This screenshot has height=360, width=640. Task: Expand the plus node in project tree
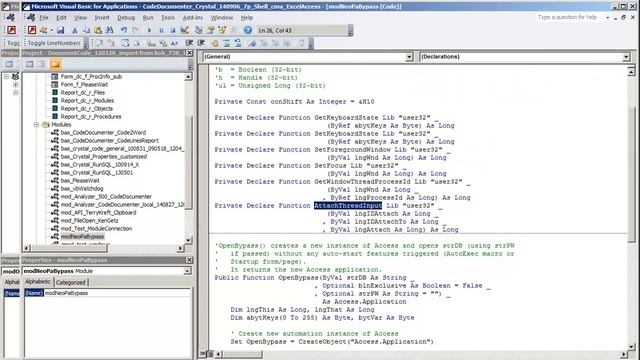pos(16,84)
